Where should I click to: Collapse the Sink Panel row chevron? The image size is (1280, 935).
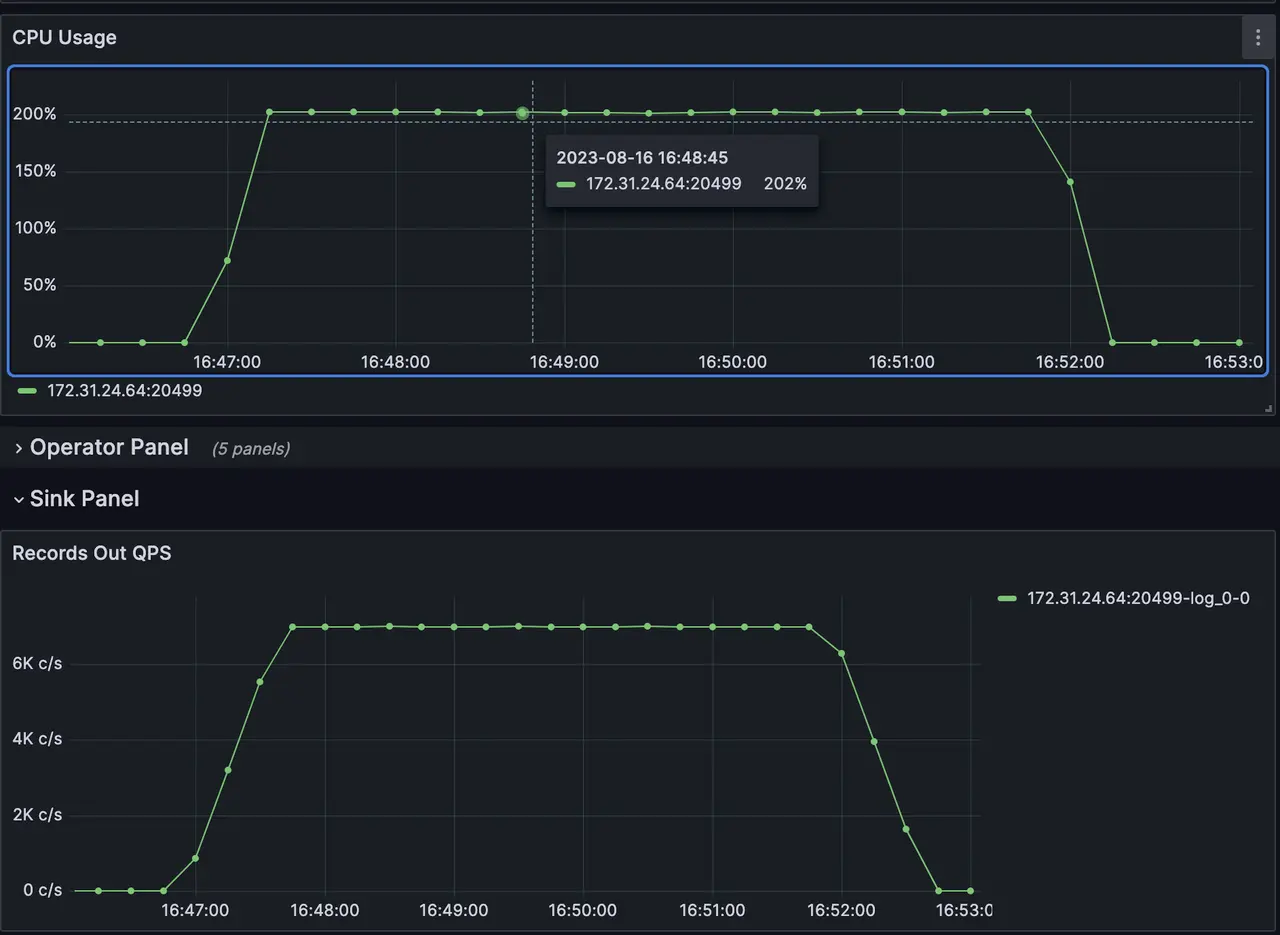pyautogui.click(x=18, y=500)
